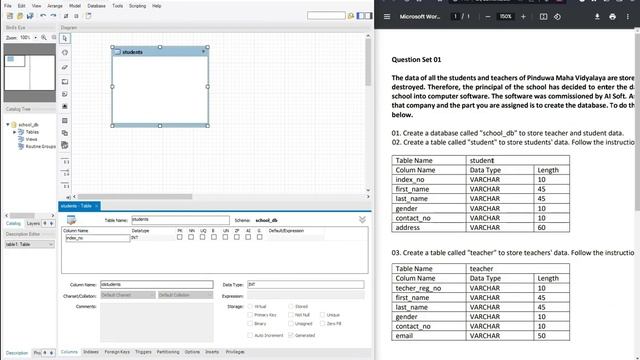
Task: Collapse the table editor header with double chevron
Action: pyautogui.click(x=362, y=220)
